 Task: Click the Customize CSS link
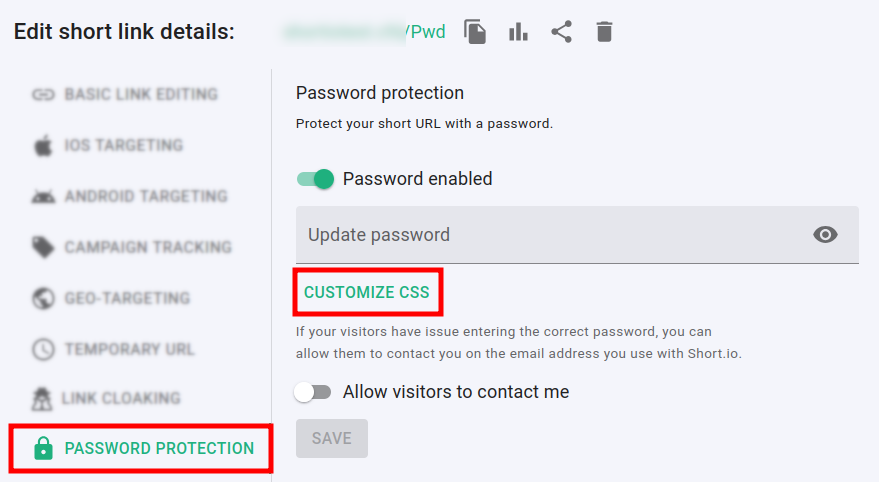pyautogui.click(x=367, y=292)
